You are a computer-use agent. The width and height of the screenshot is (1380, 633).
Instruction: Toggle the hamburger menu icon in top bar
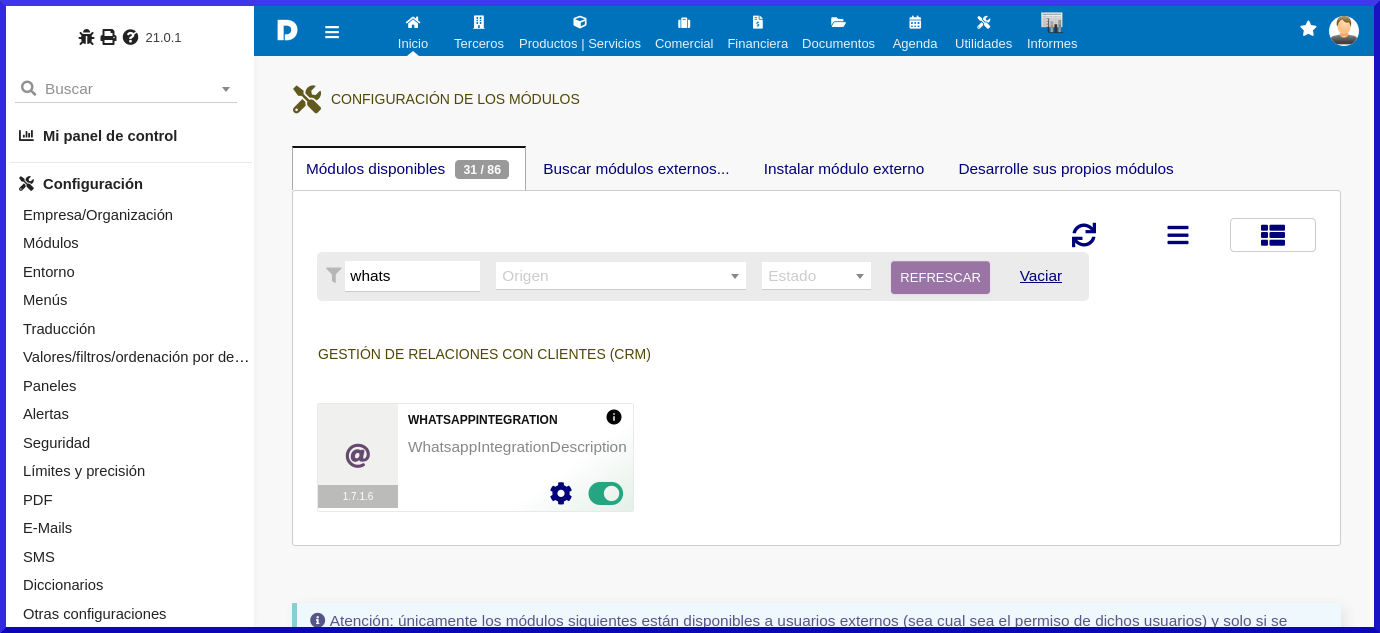click(332, 32)
